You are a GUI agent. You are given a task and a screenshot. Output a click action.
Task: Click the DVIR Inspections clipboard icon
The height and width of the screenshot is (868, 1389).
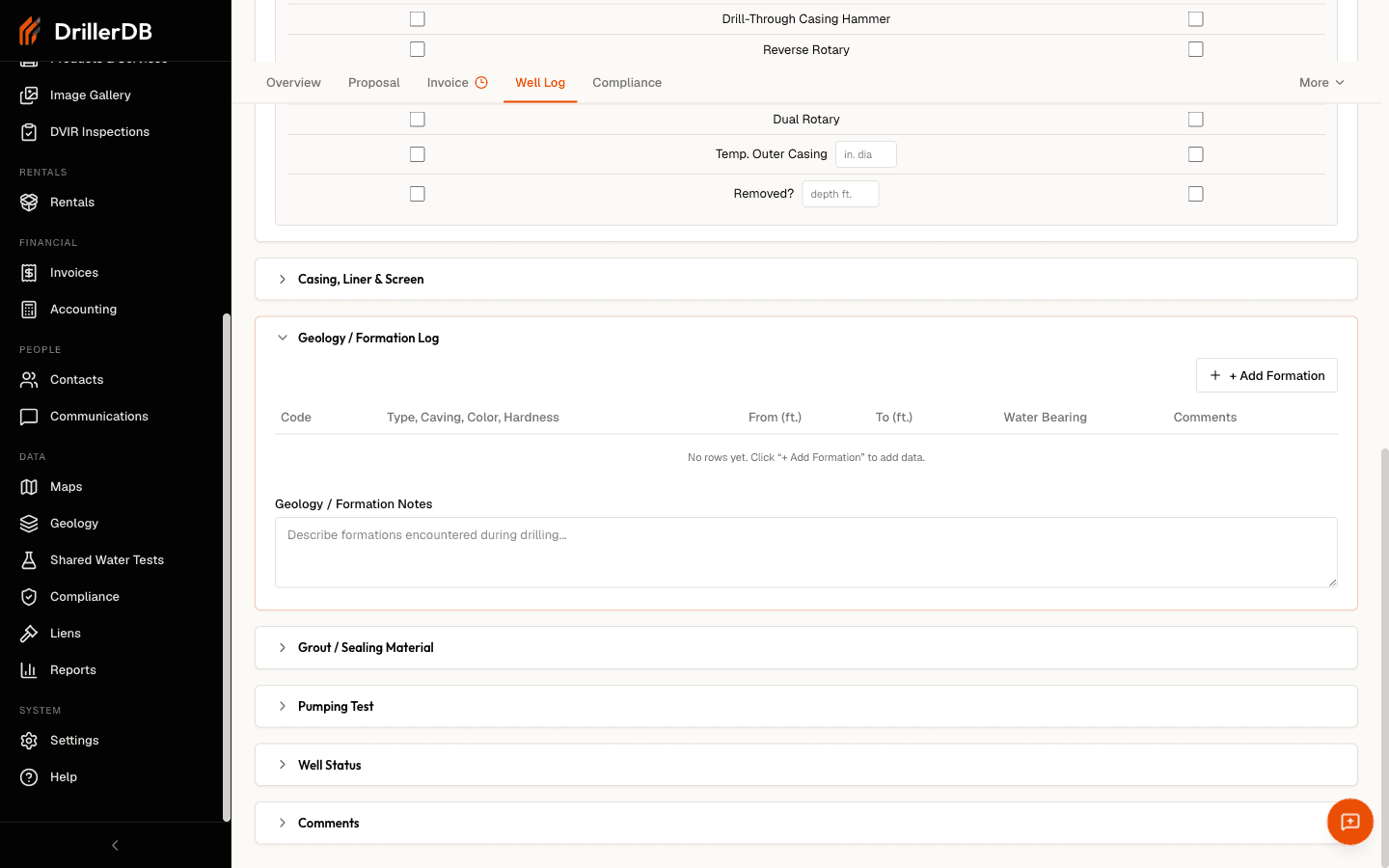(29, 132)
